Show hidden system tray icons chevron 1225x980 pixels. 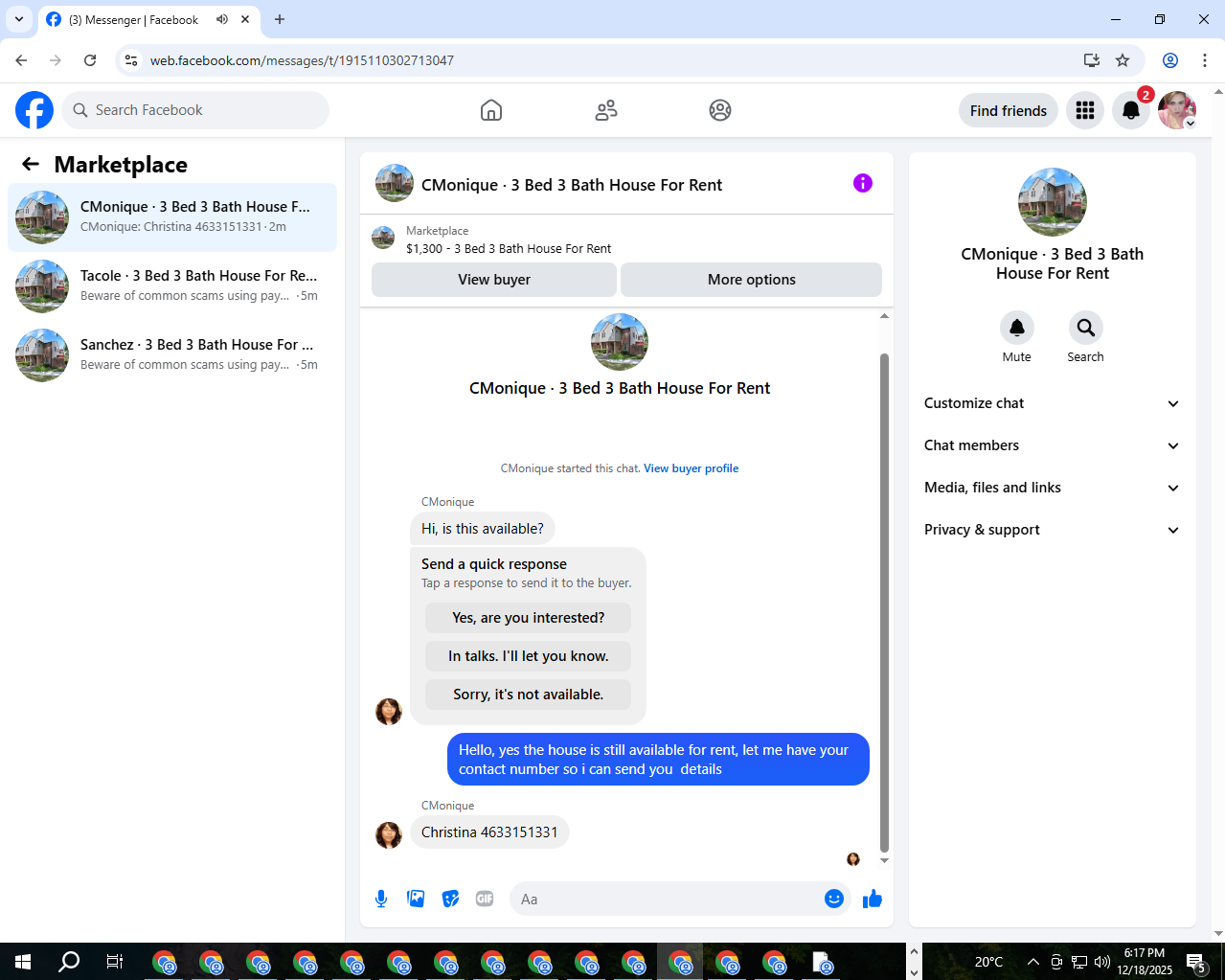(1032, 962)
